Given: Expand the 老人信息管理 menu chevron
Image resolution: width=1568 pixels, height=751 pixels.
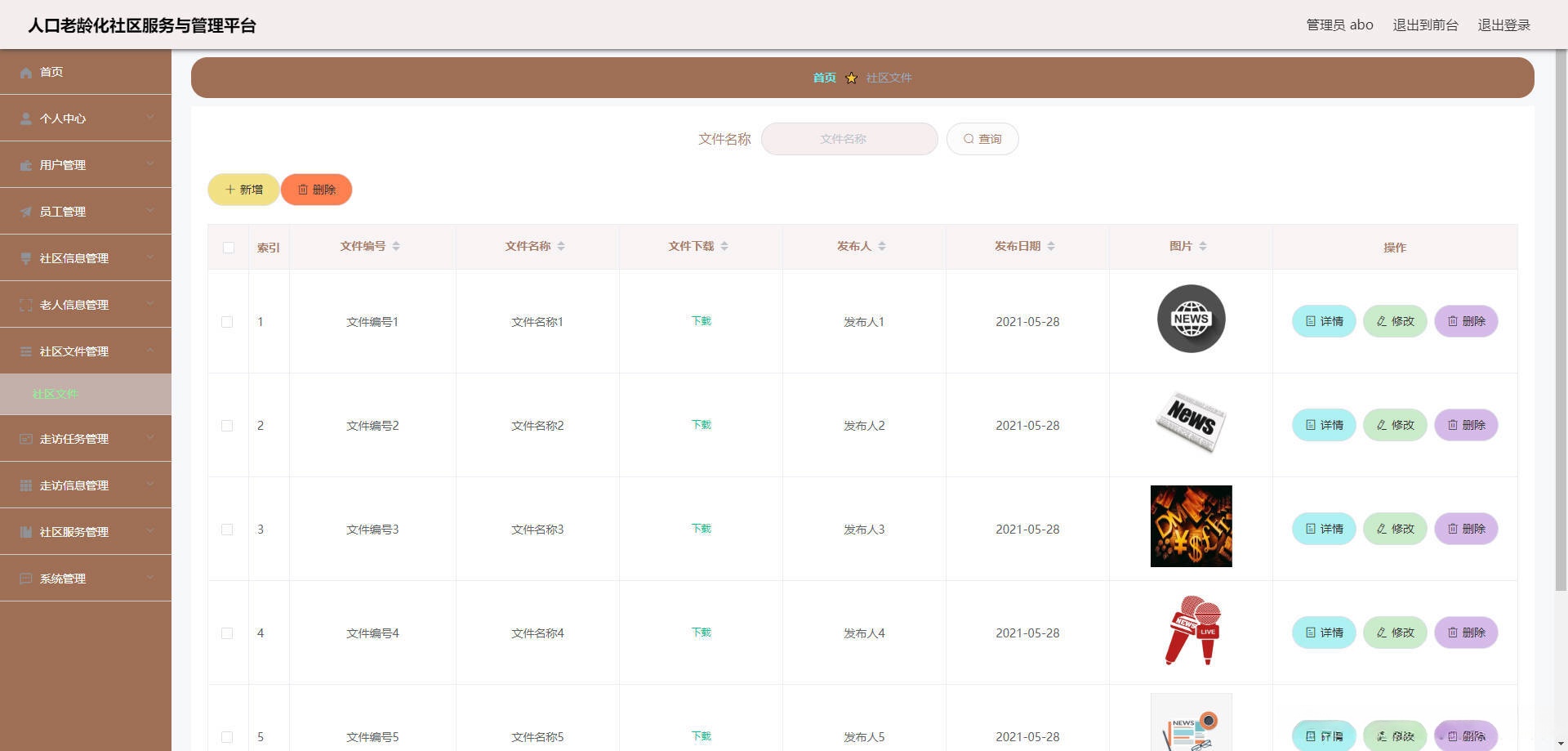Looking at the screenshot, I should coord(150,304).
